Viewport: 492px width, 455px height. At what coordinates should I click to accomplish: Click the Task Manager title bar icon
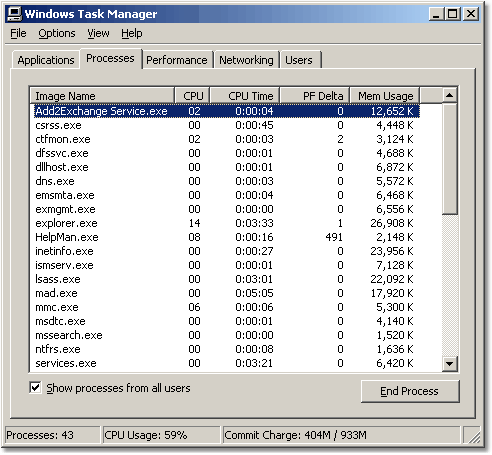pos(14,14)
